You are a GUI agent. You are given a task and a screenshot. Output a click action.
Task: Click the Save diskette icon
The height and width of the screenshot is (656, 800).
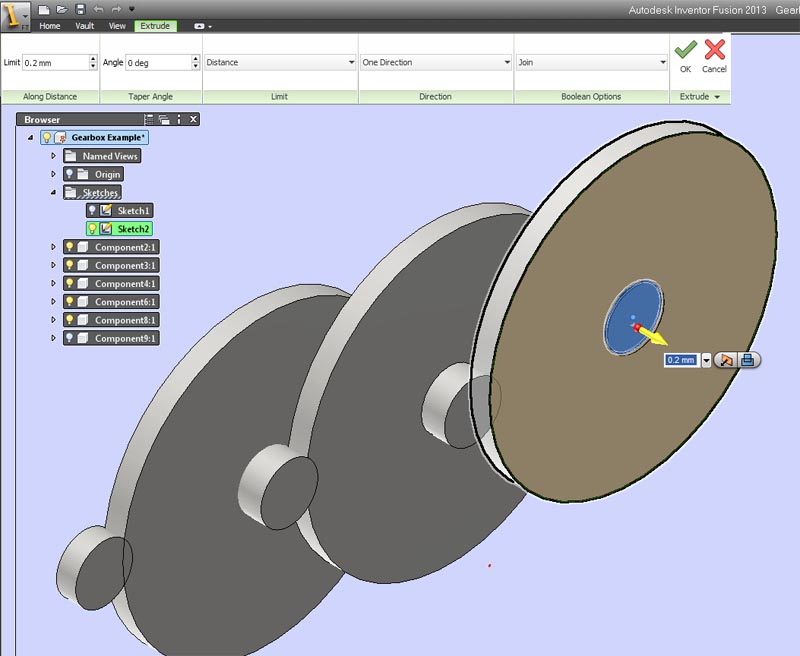[80, 9]
